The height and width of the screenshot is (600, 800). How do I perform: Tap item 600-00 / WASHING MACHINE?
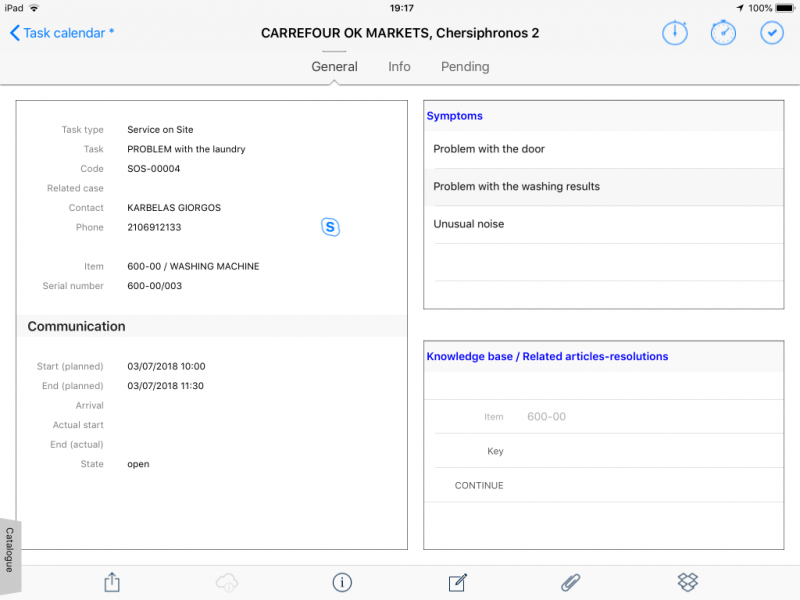(193, 266)
